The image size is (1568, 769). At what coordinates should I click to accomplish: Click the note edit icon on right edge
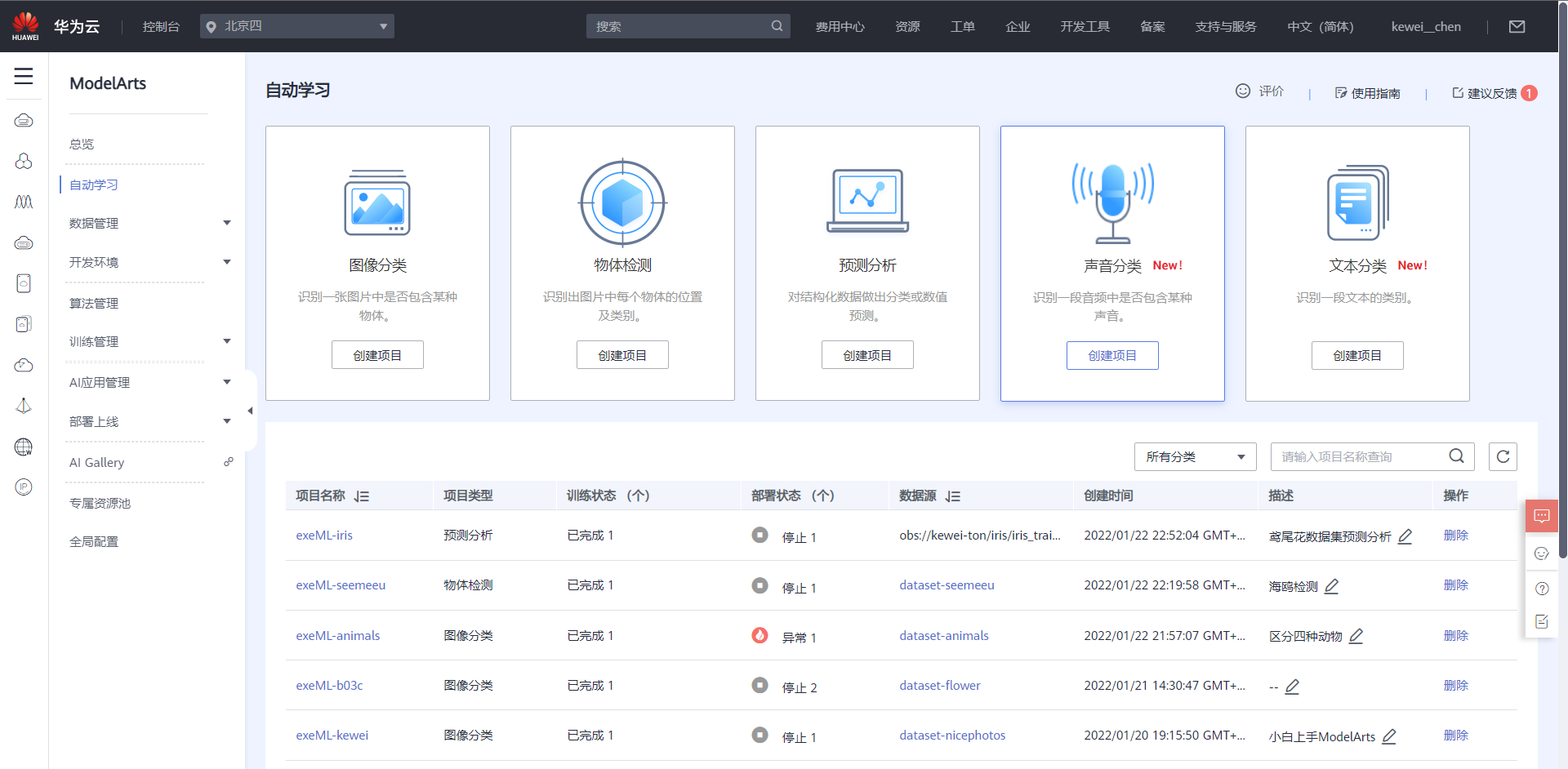1542,622
